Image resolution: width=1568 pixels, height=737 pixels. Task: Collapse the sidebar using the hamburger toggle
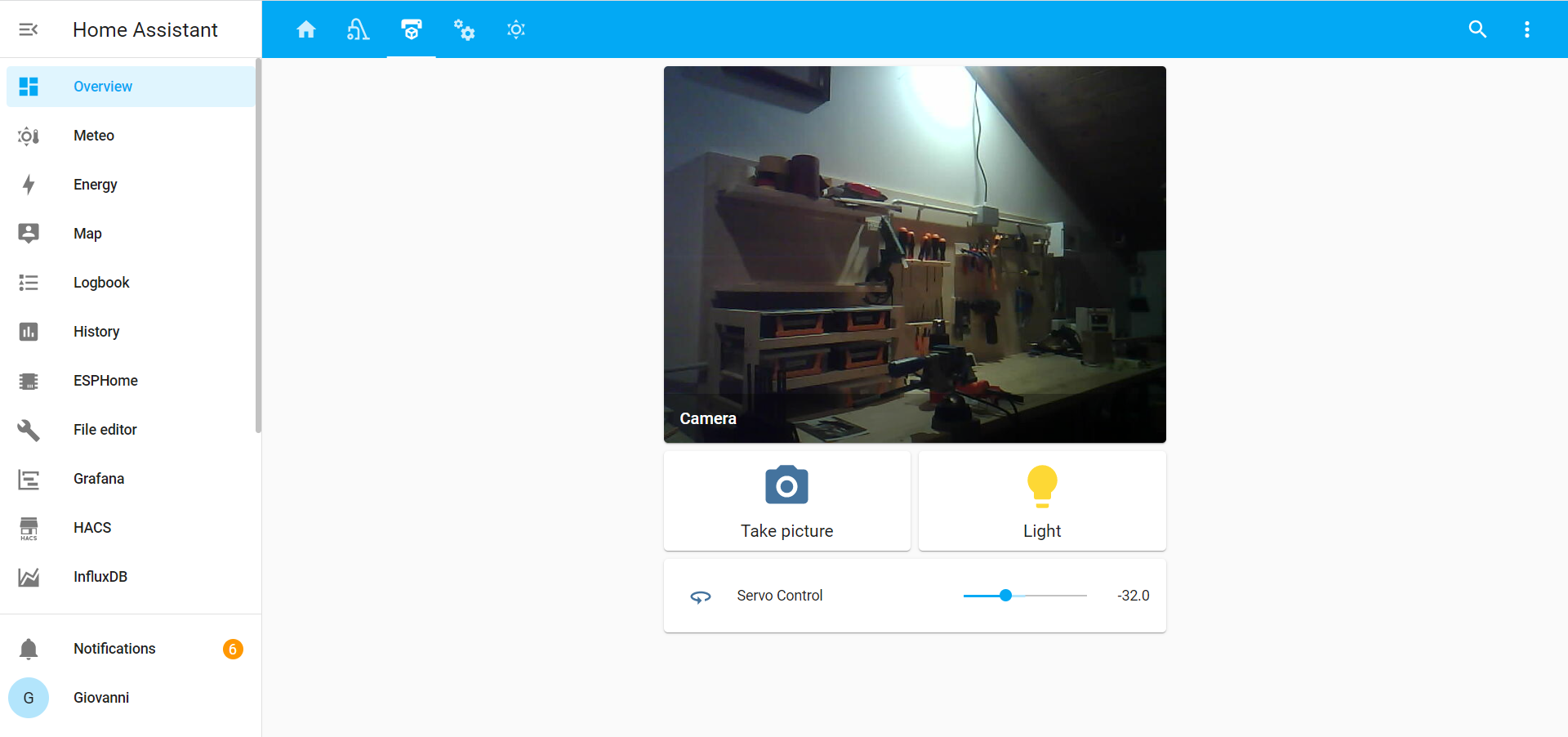point(29,29)
